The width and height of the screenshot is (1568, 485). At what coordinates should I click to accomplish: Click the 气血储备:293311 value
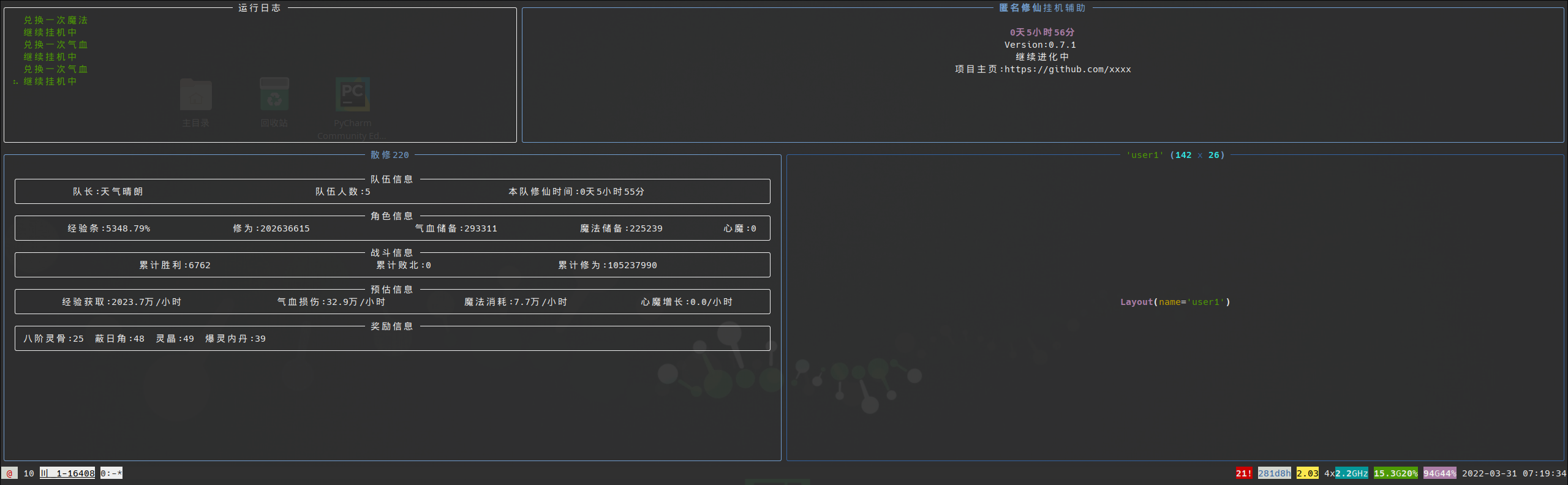(456, 228)
